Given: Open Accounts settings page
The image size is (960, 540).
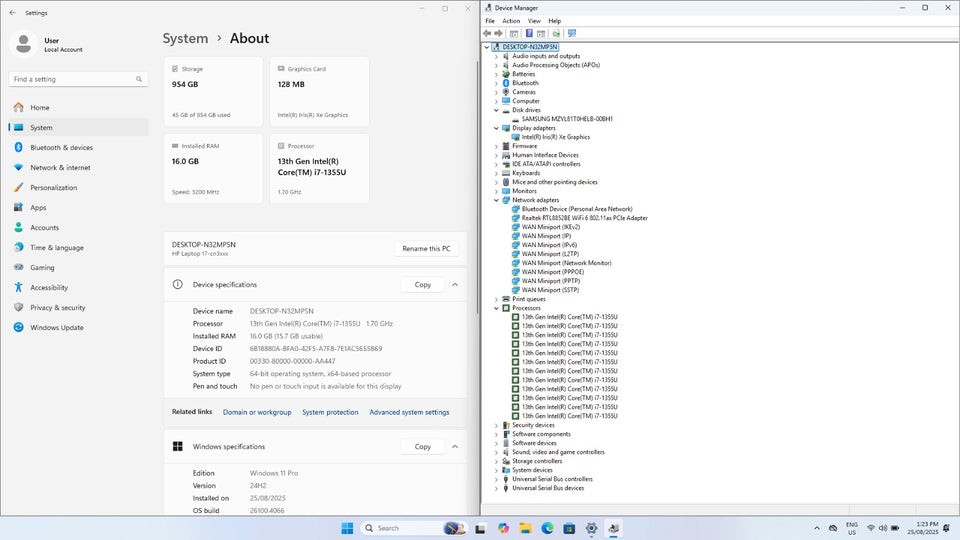Looking at the screenshot, I should (78, 227).
